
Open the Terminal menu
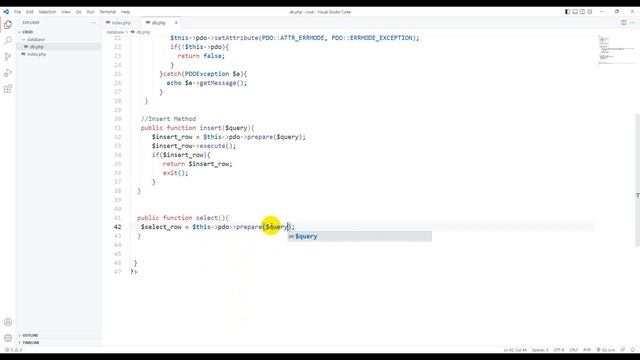click(108, 12)
